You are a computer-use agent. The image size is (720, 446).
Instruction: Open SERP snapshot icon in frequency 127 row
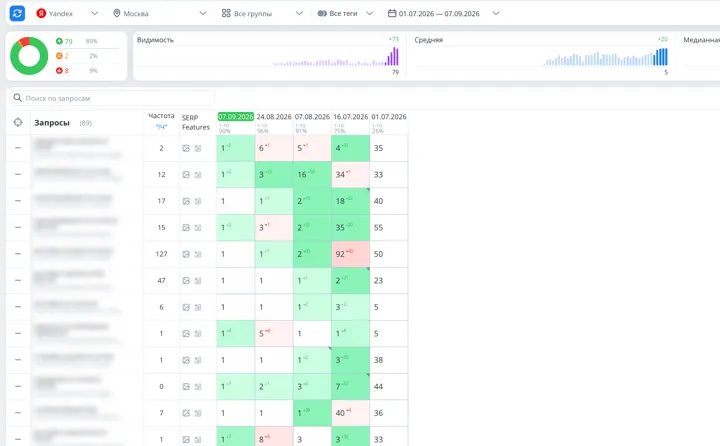tap(198, 254)
